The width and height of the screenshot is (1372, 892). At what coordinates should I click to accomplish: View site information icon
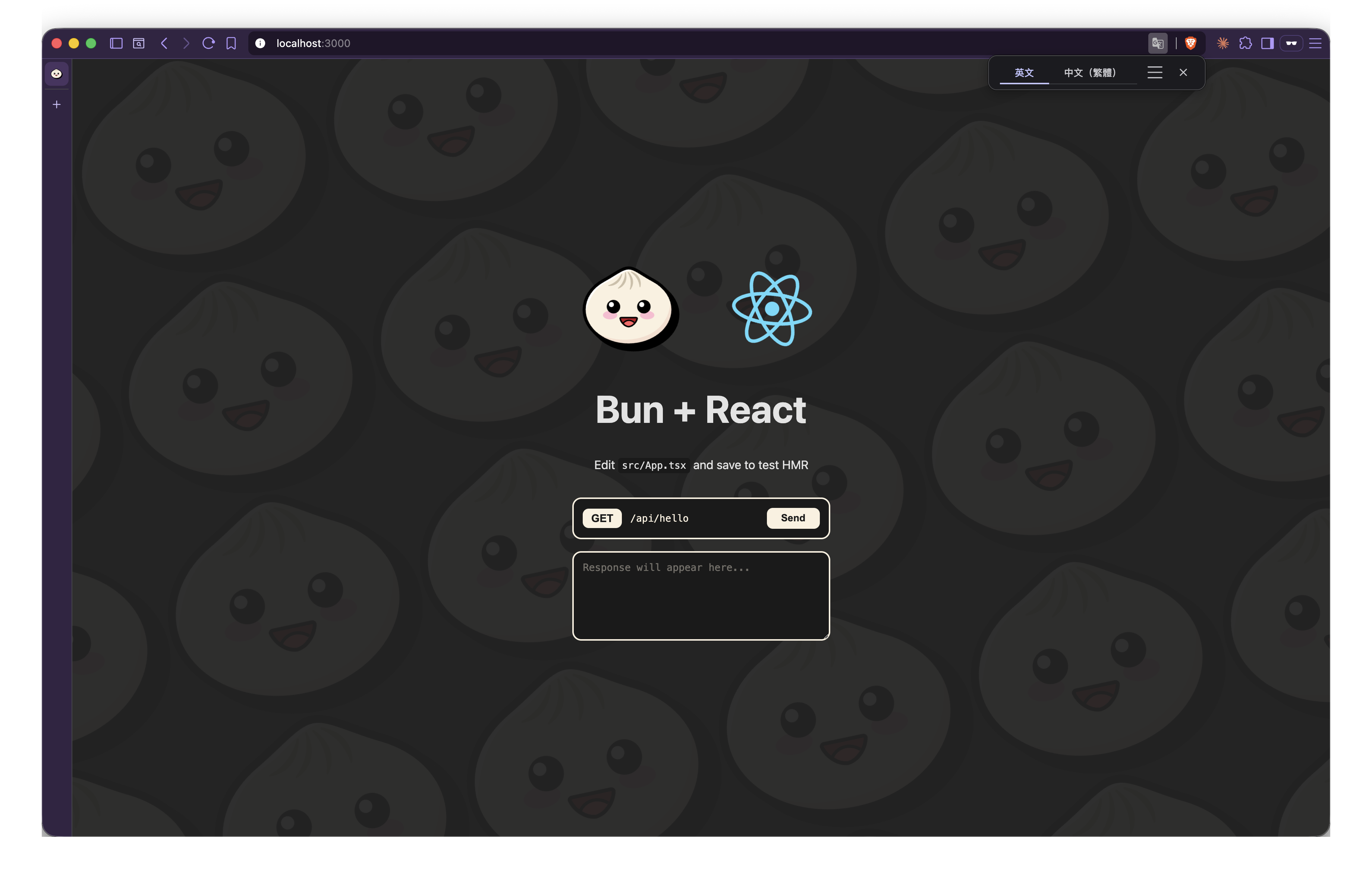(x=260, y=43)
